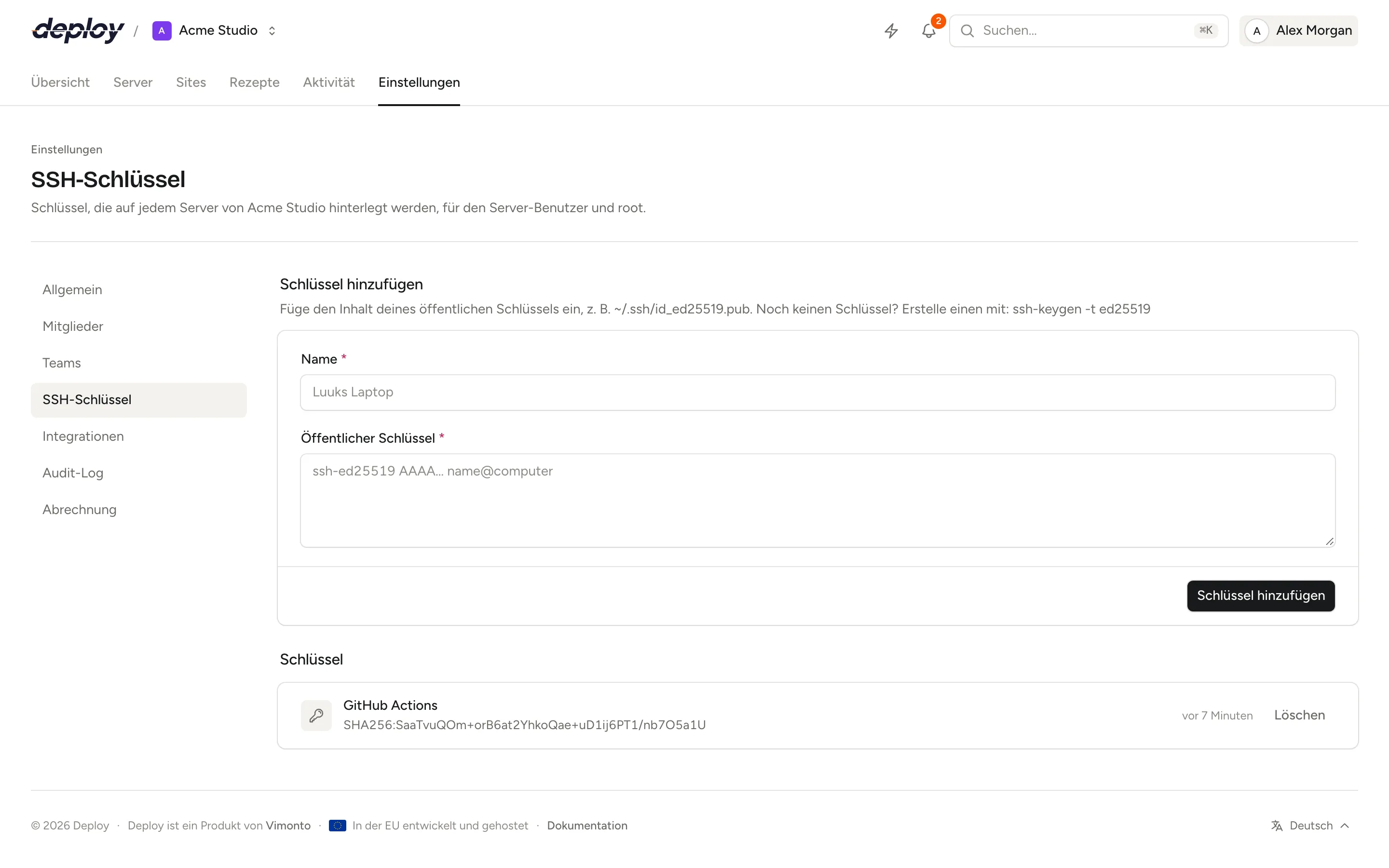Open the lightning bolt quick actions icon

[891, 30]
